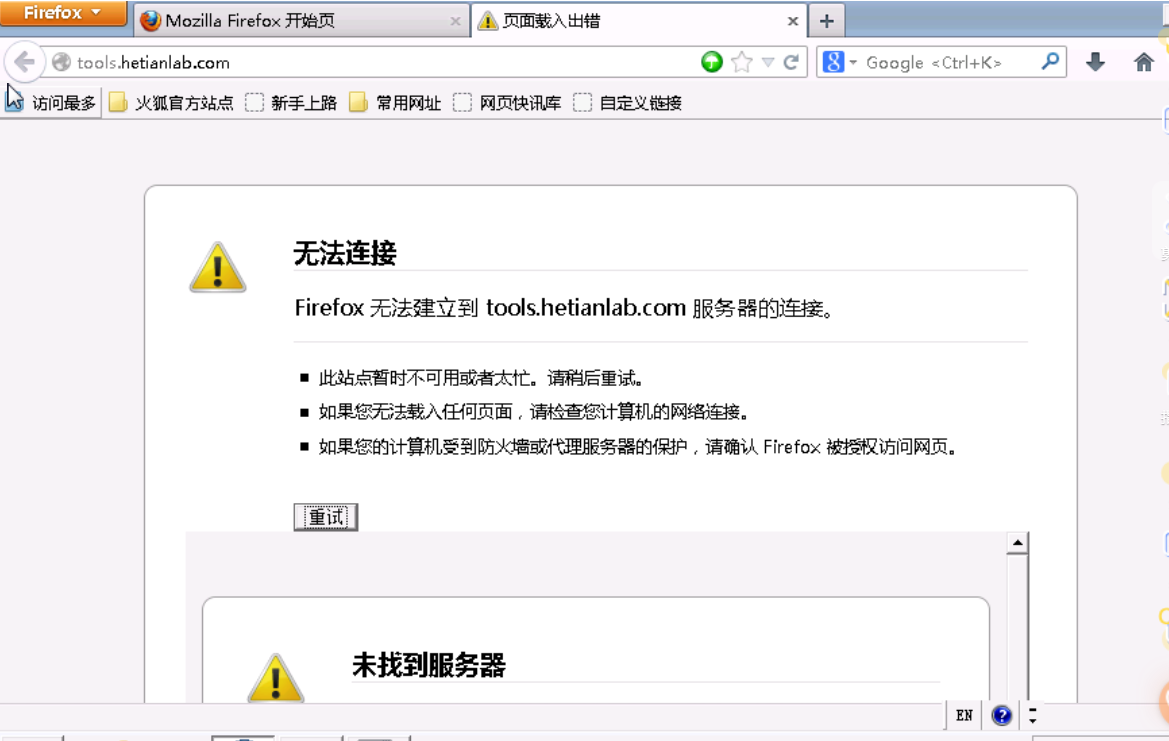Click the blue help question mark icon
Screen dimensions: 1169x741
pos(1002,716)
